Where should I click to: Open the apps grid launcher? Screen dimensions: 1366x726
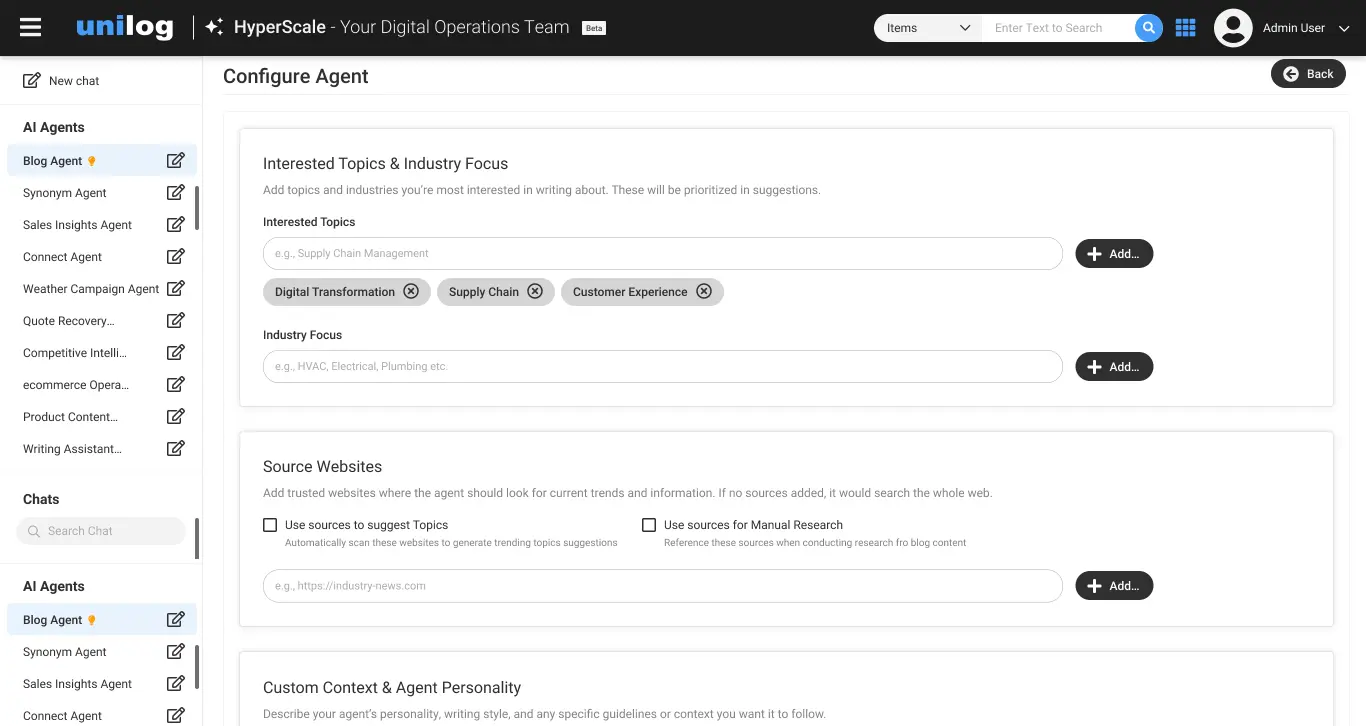pos(1186,28)
